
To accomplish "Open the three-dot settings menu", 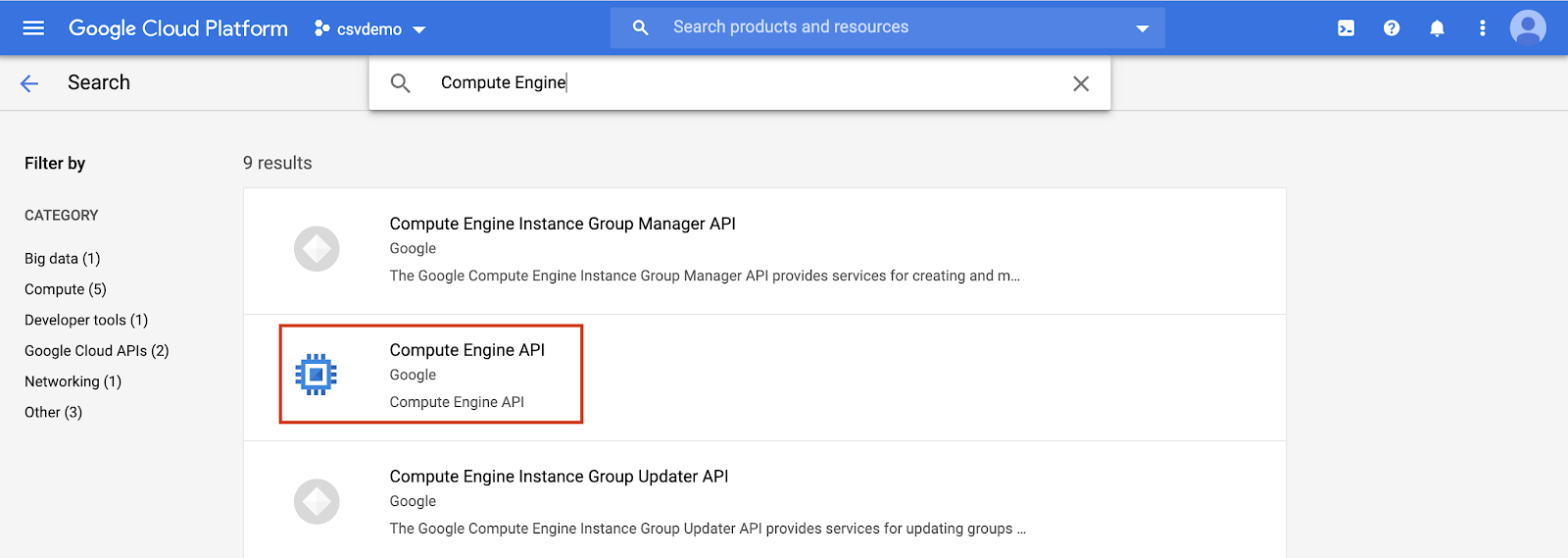I will tap(1482, 28).
